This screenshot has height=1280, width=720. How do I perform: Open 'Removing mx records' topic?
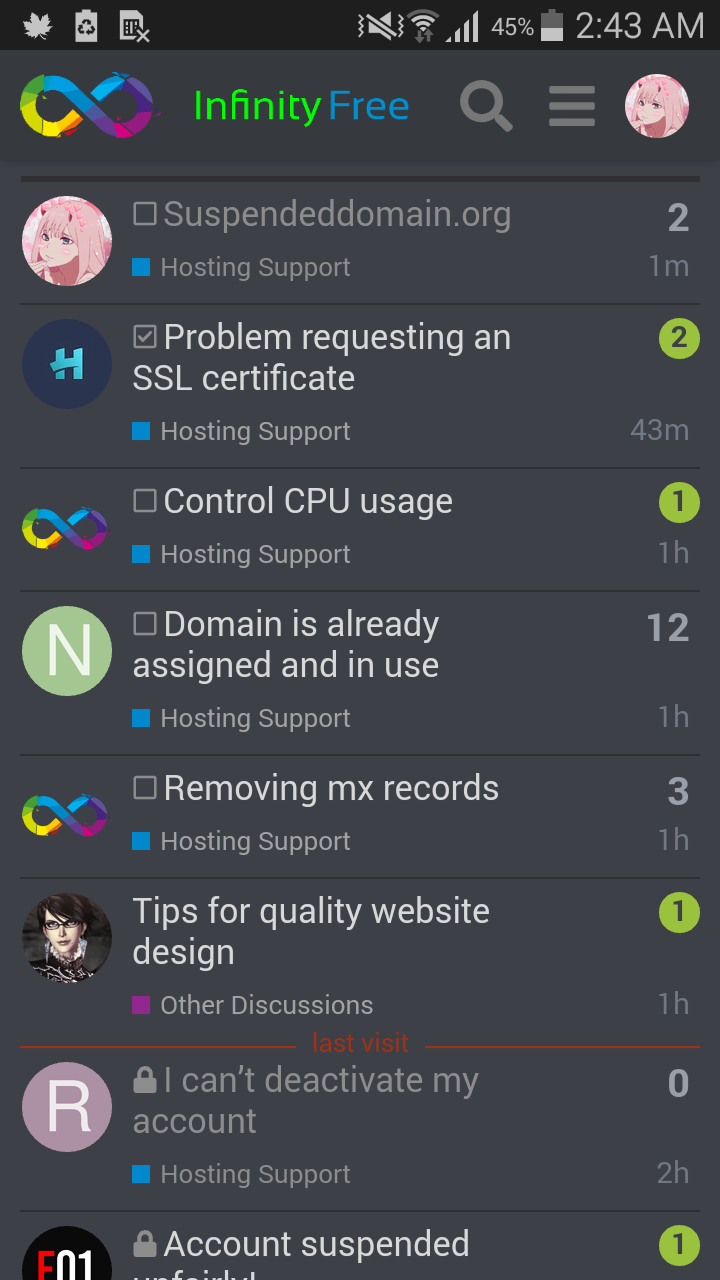331,788
